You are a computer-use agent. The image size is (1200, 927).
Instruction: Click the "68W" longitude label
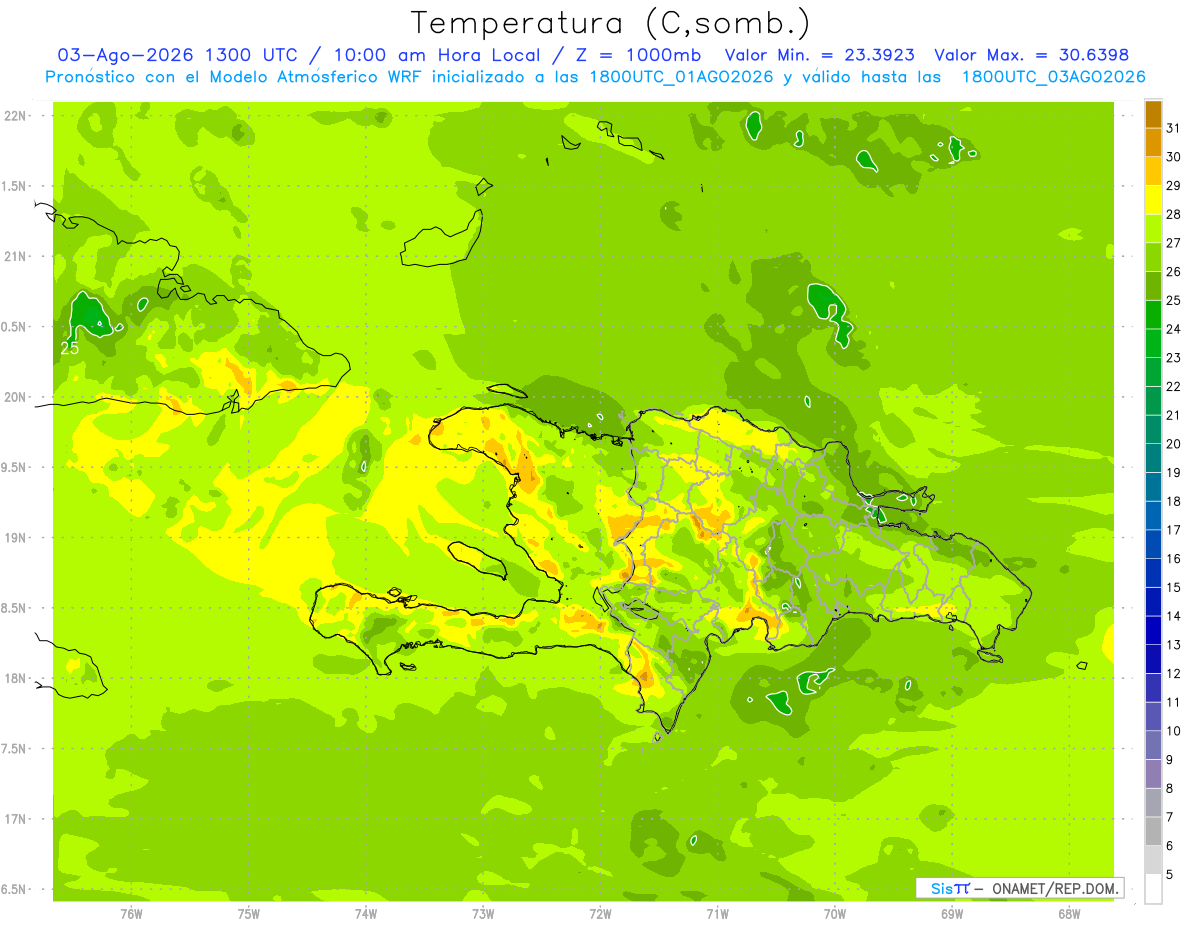[x=1069, y=913]
